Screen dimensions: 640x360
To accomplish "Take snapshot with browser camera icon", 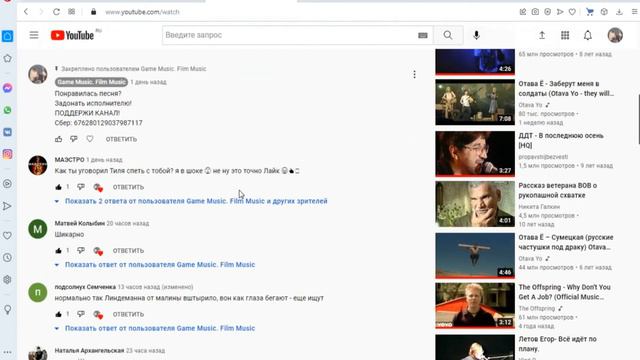I will point(535,12).
